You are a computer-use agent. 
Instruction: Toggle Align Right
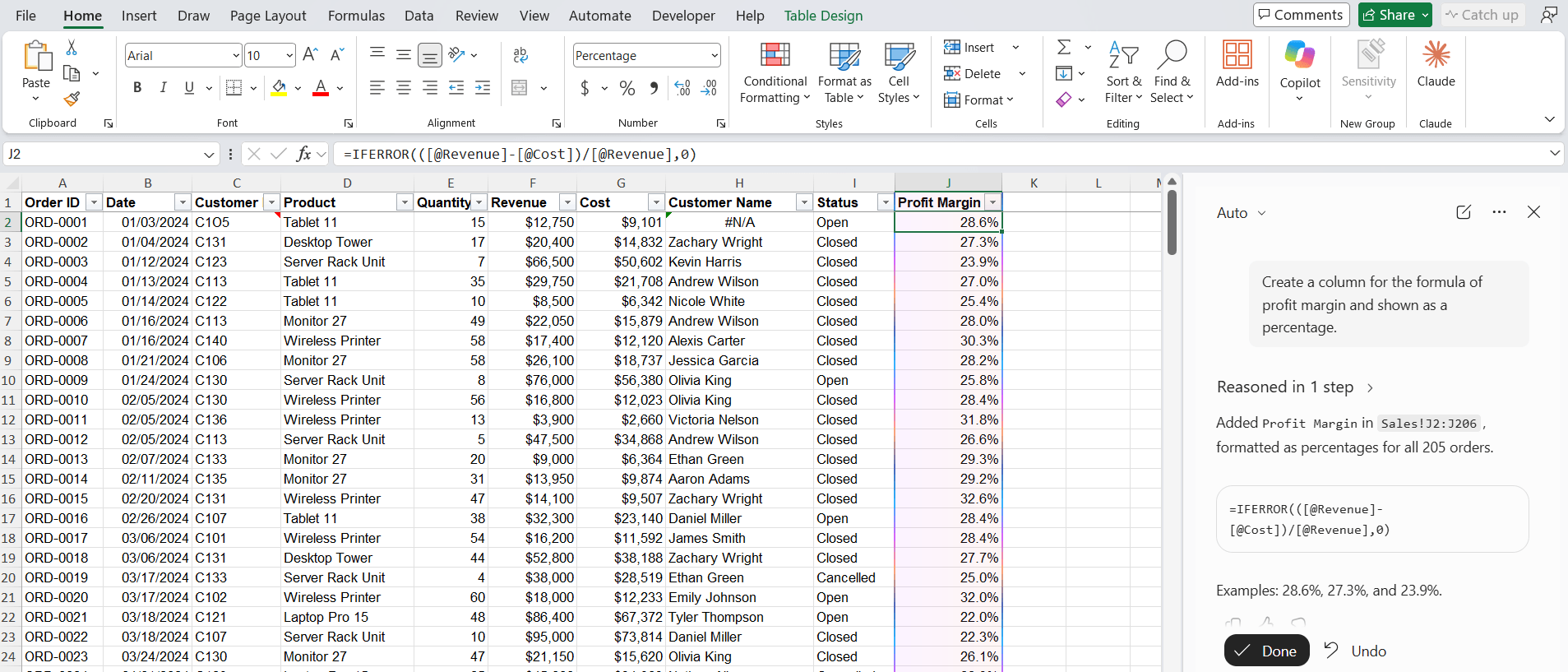[430, 88]
